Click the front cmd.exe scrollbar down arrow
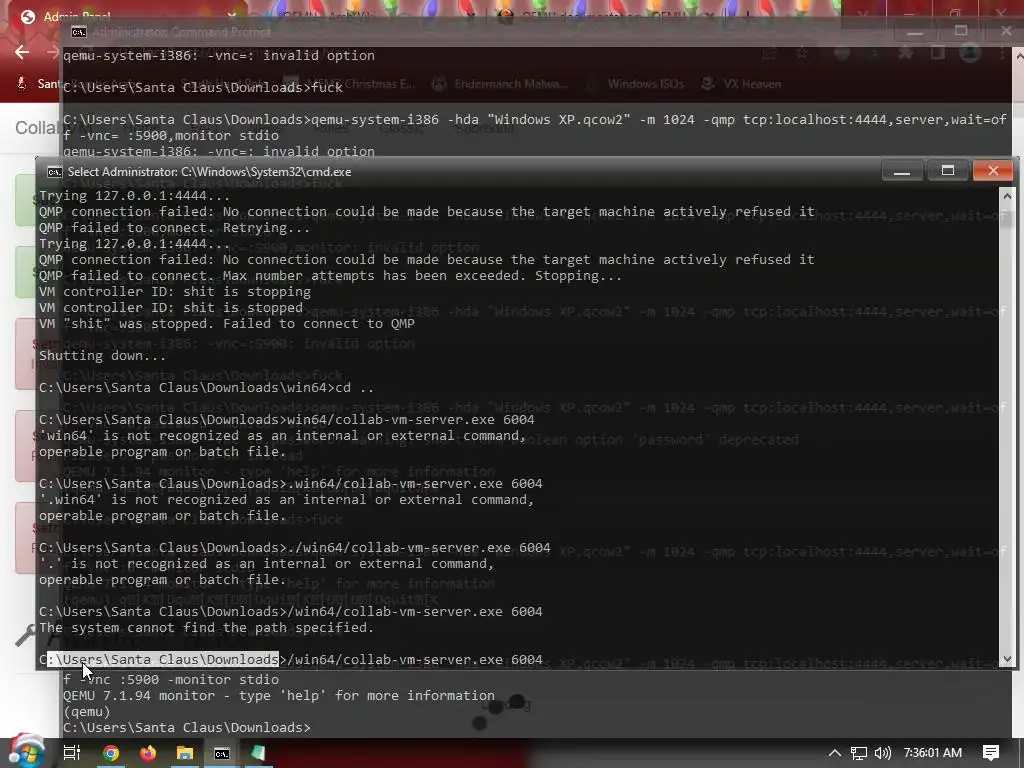The height and width of the screenshot is (768, 1024). [x=1007, y=659]
